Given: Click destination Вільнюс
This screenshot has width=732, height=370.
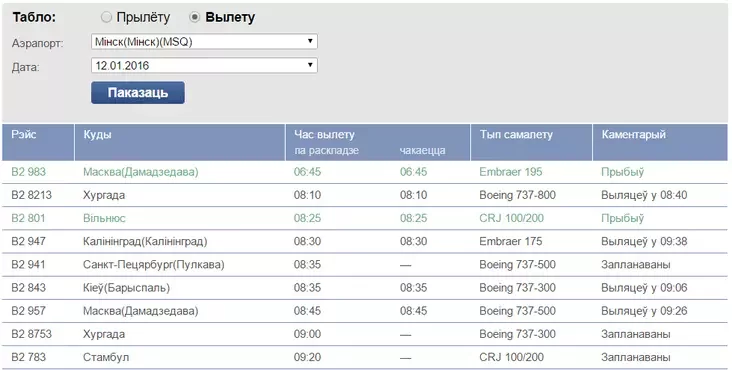Looking at the screenshot, I should pyautogui.click(x=104, y=218).
